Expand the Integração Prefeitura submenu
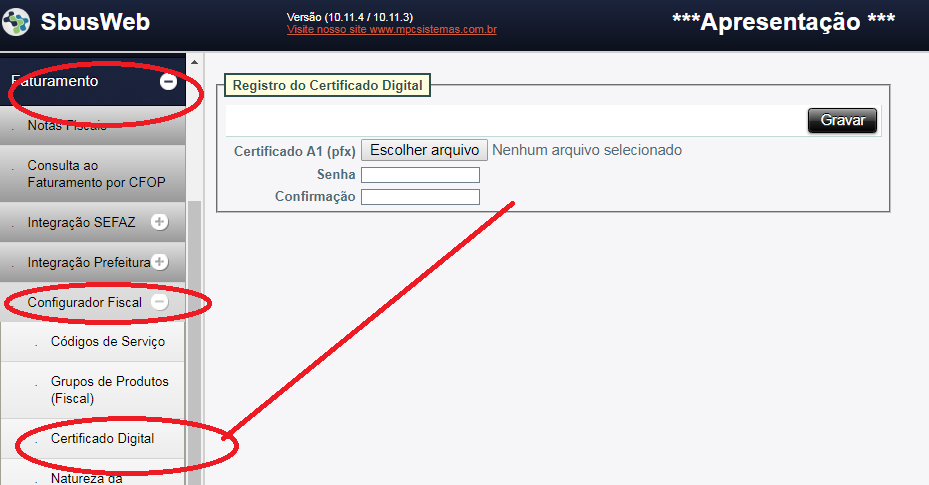 [159, 262]
